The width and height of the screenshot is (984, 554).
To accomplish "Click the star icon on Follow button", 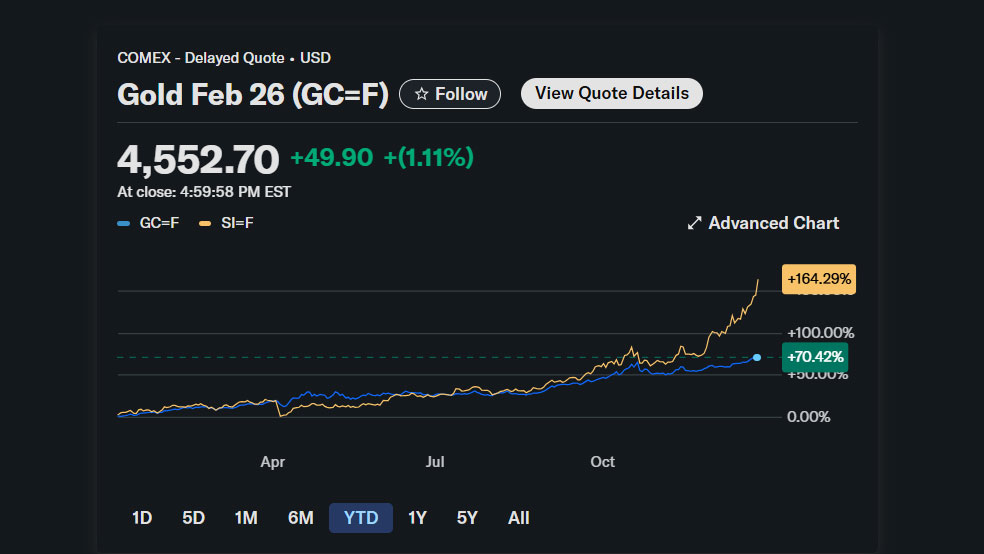I will point(421,94).
